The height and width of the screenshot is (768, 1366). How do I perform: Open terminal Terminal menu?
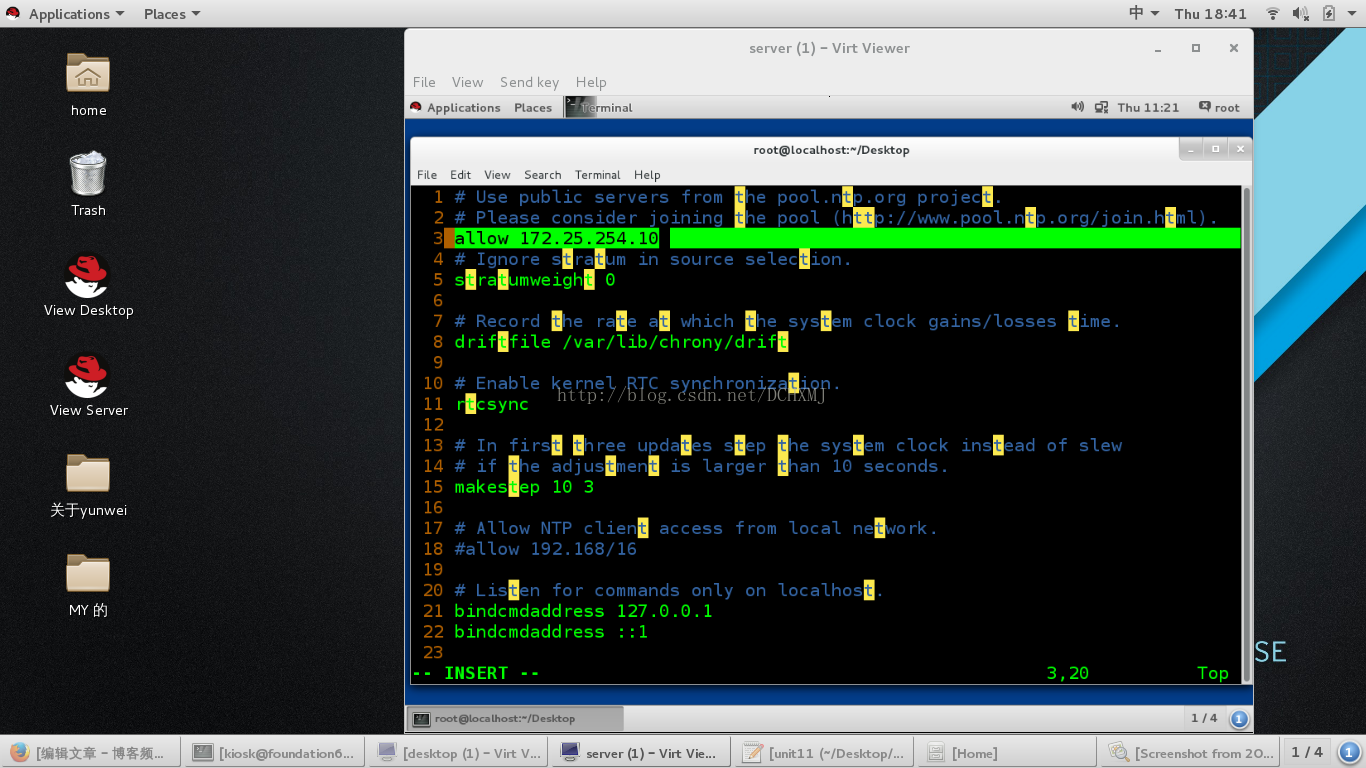597,174
